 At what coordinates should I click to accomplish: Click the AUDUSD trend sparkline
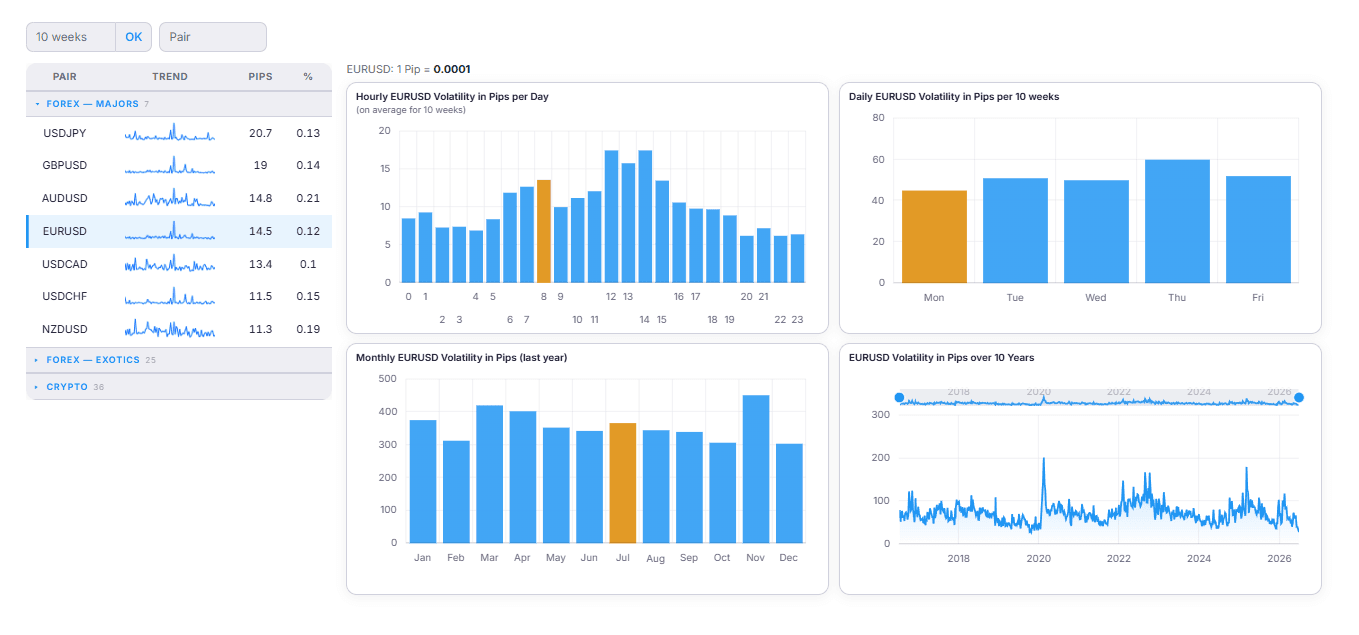pos(170,198)
